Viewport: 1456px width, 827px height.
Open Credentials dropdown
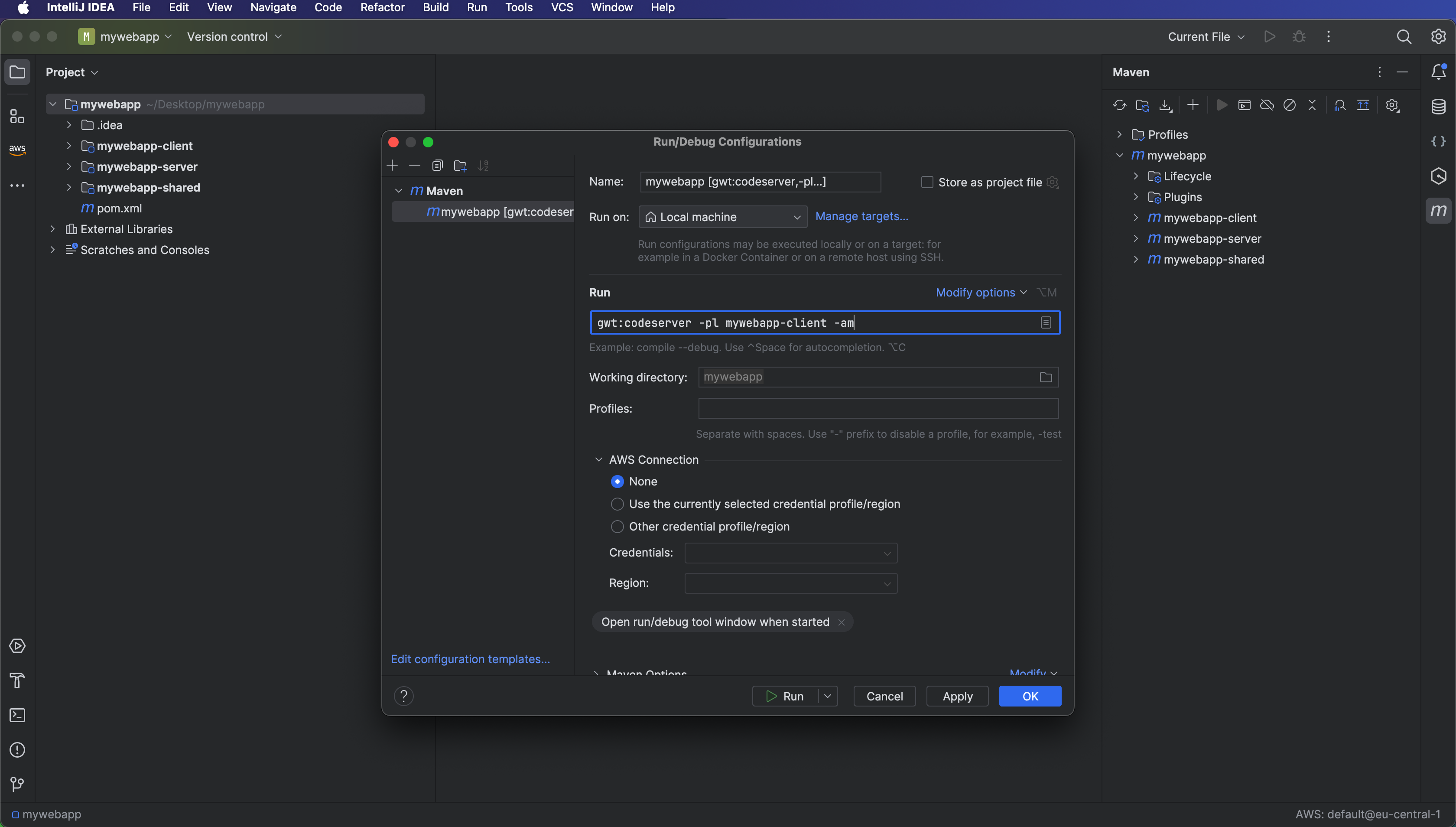[x=791, y=553]
